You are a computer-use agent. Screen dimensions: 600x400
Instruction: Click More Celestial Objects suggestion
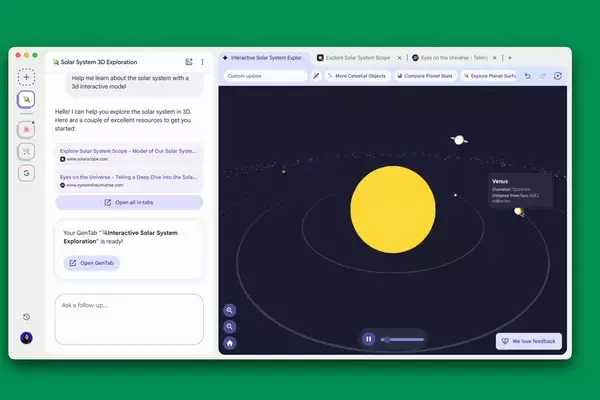(x=357, y=76)
